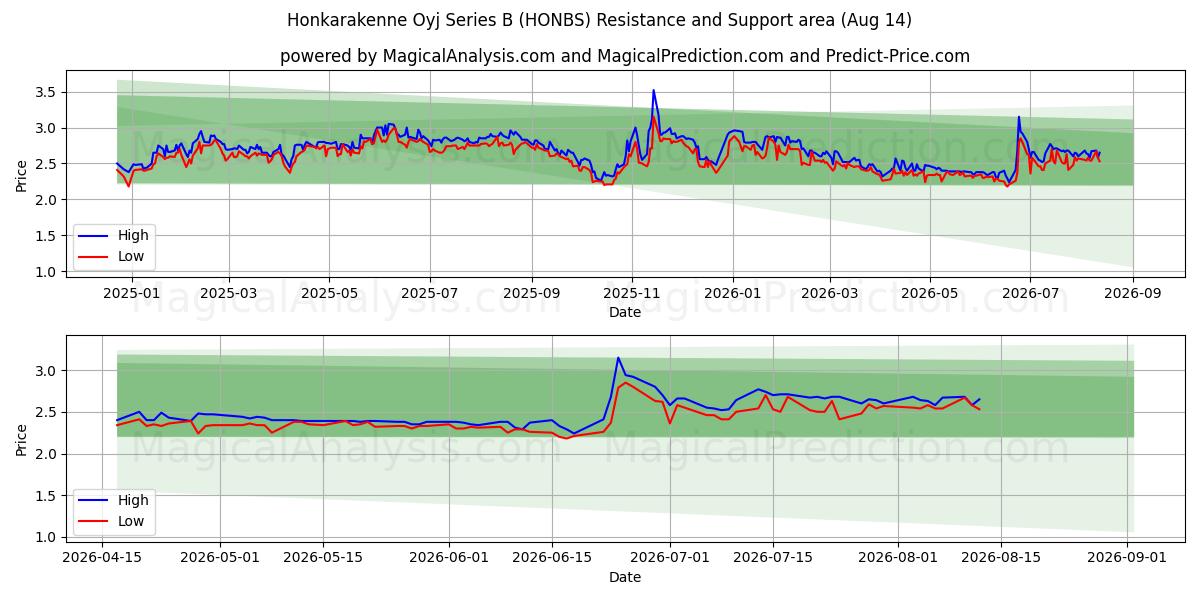This screenshot has height=600, width=1200.
Task: Click the '2026-08-01' lower axis label
Action: (x=899, y=558)
